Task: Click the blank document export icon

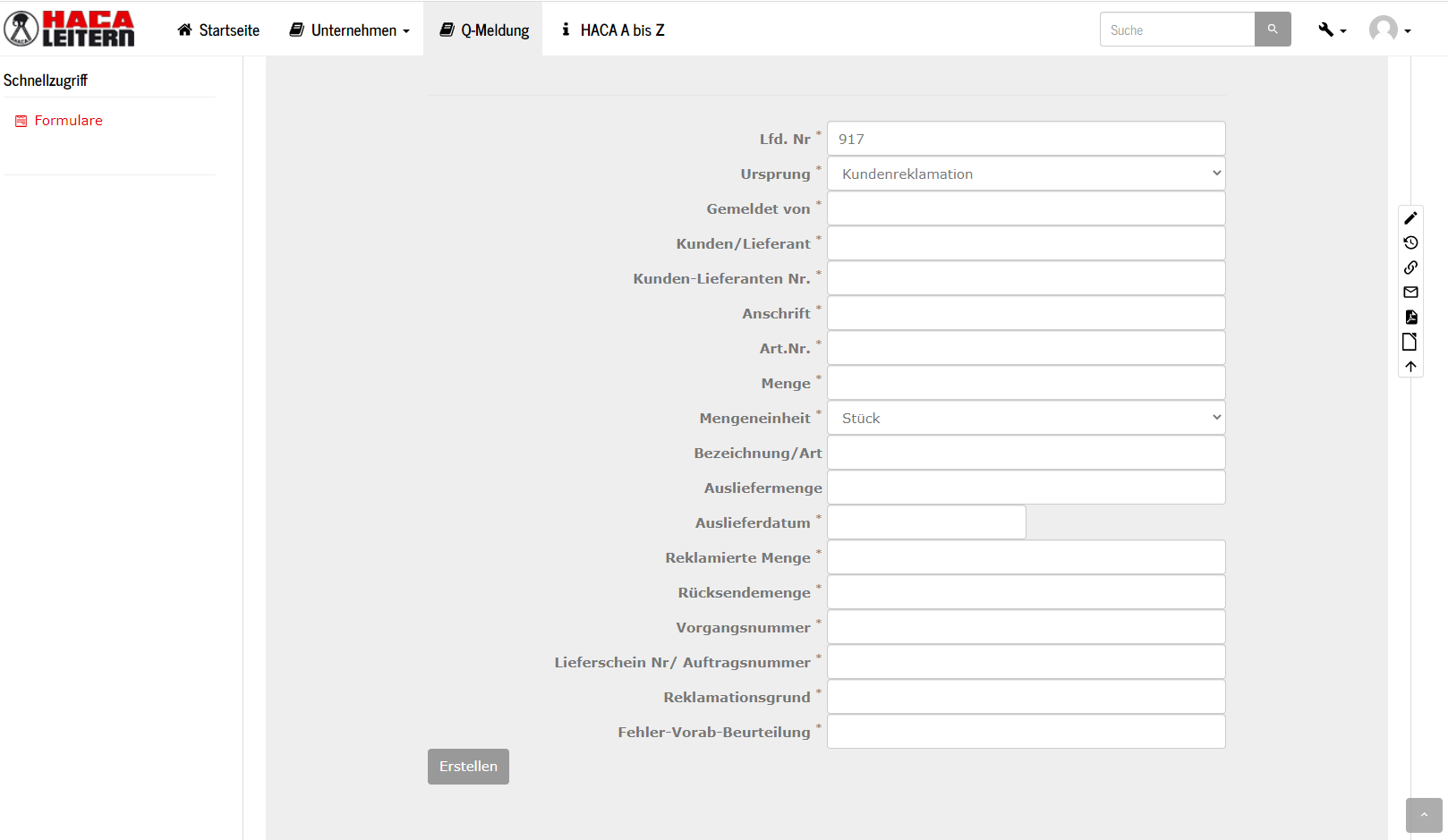Action: 1410,342
